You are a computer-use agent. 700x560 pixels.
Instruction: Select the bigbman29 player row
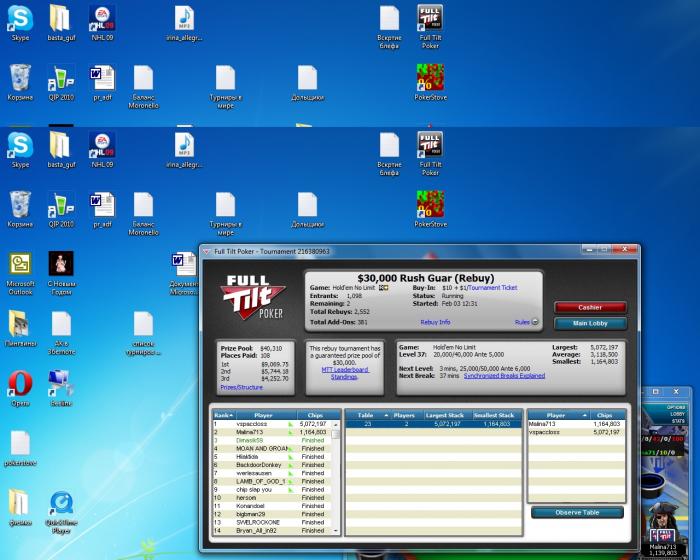point(271,514)
